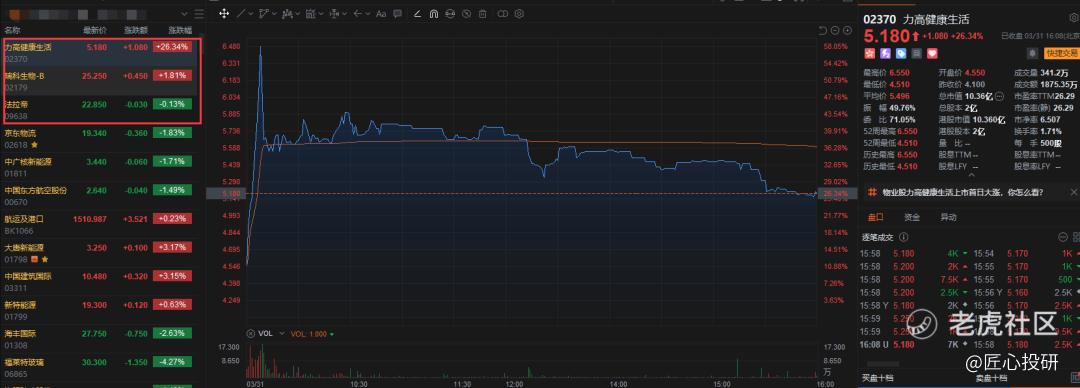Toggle the heart favorite for 02370
The image size is (1080, 388).
tap(932, 53)
